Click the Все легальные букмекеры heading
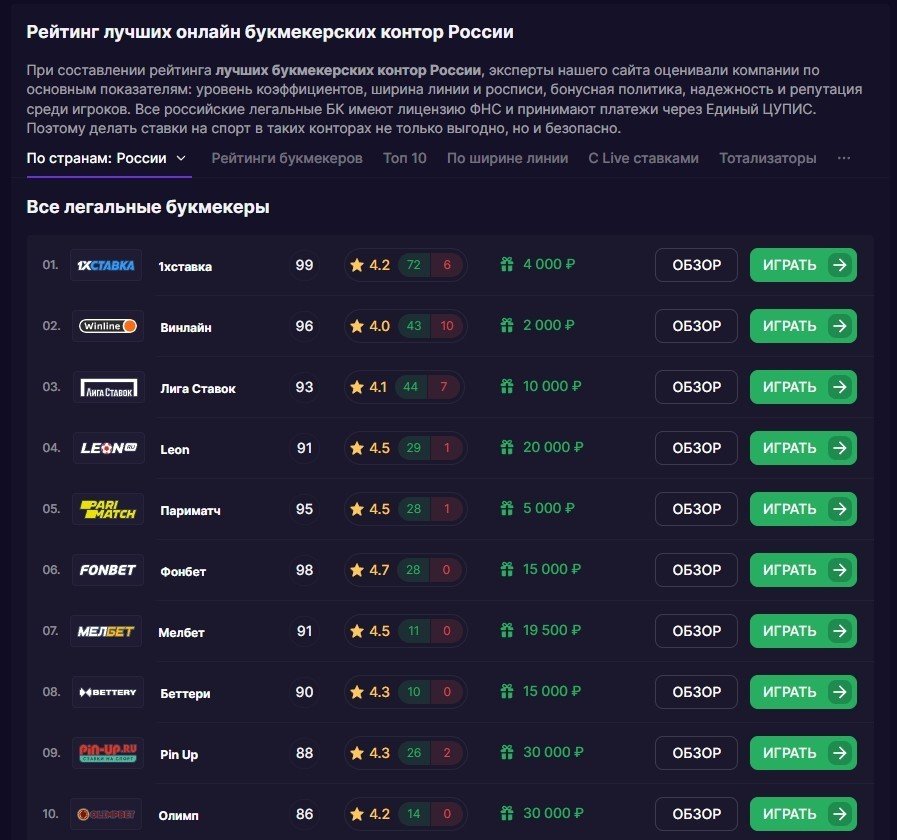Screen dimensions: 897x840 (x=148, y=207)
